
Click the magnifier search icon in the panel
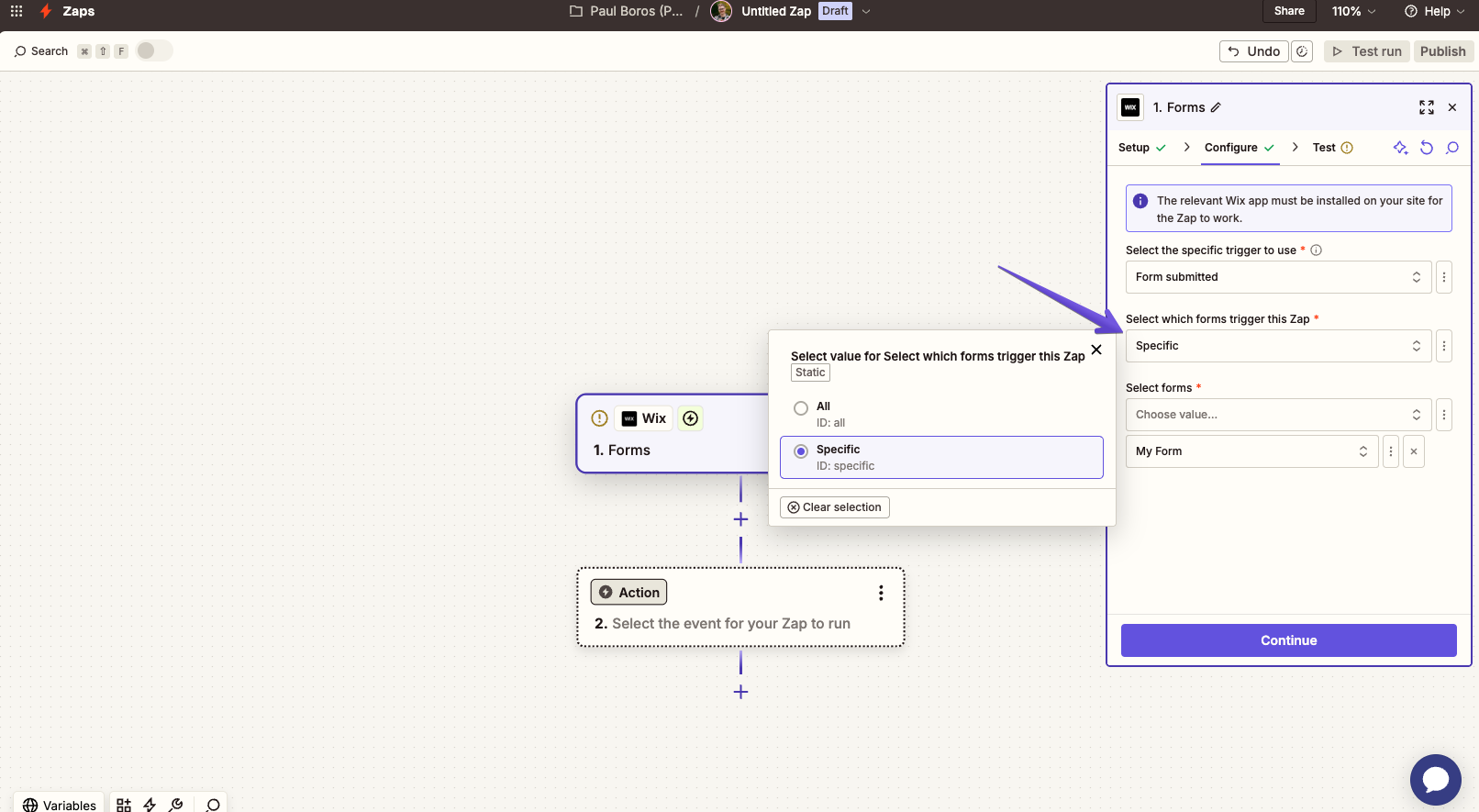tap(1452, 148)
